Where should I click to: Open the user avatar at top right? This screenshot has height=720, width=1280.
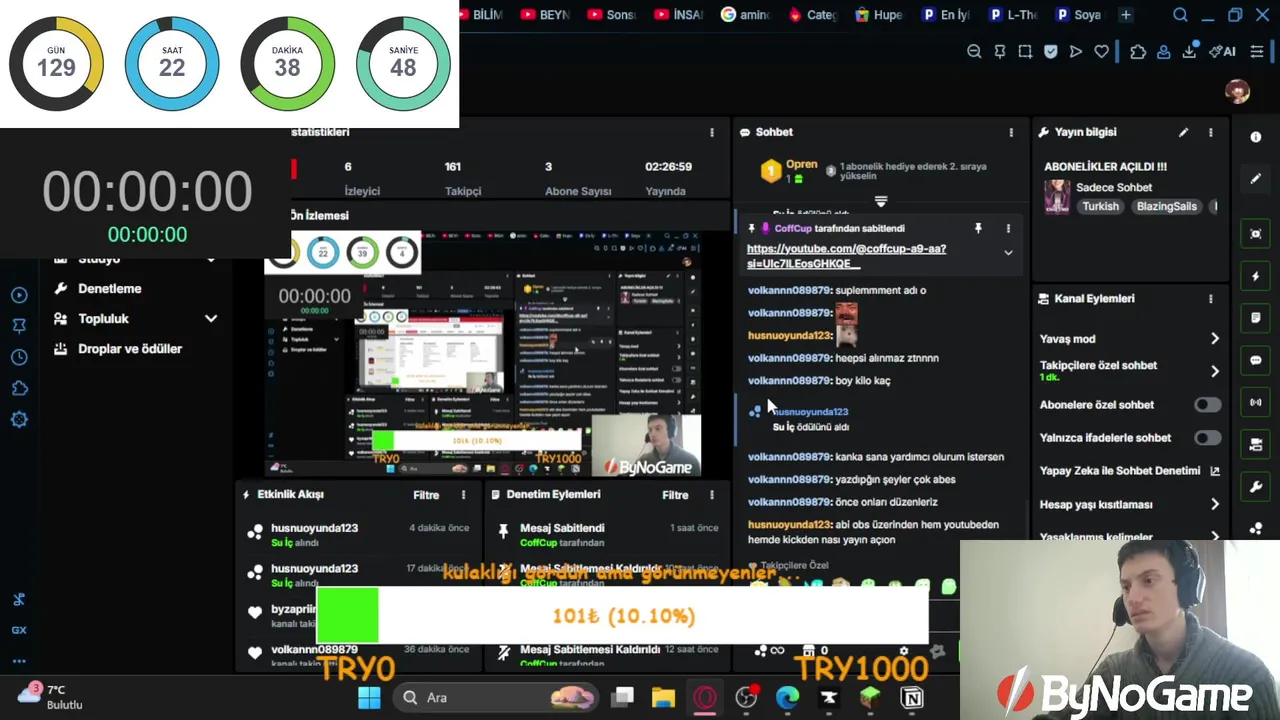[1237, 91]
